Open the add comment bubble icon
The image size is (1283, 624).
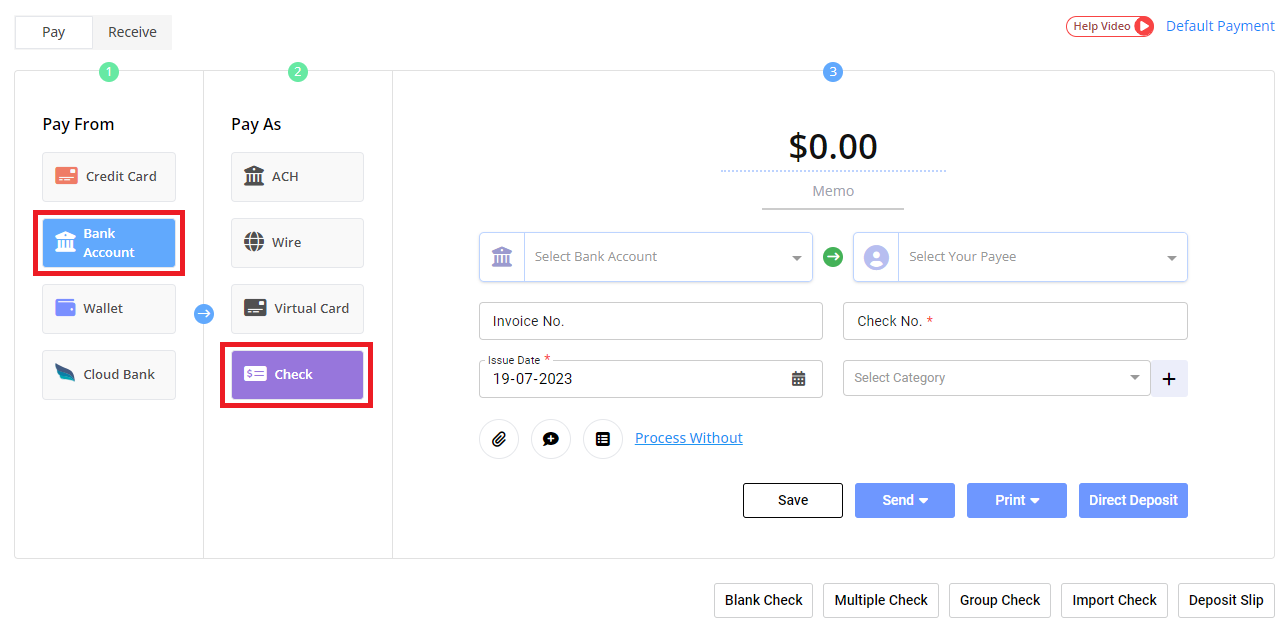point(551,439)
